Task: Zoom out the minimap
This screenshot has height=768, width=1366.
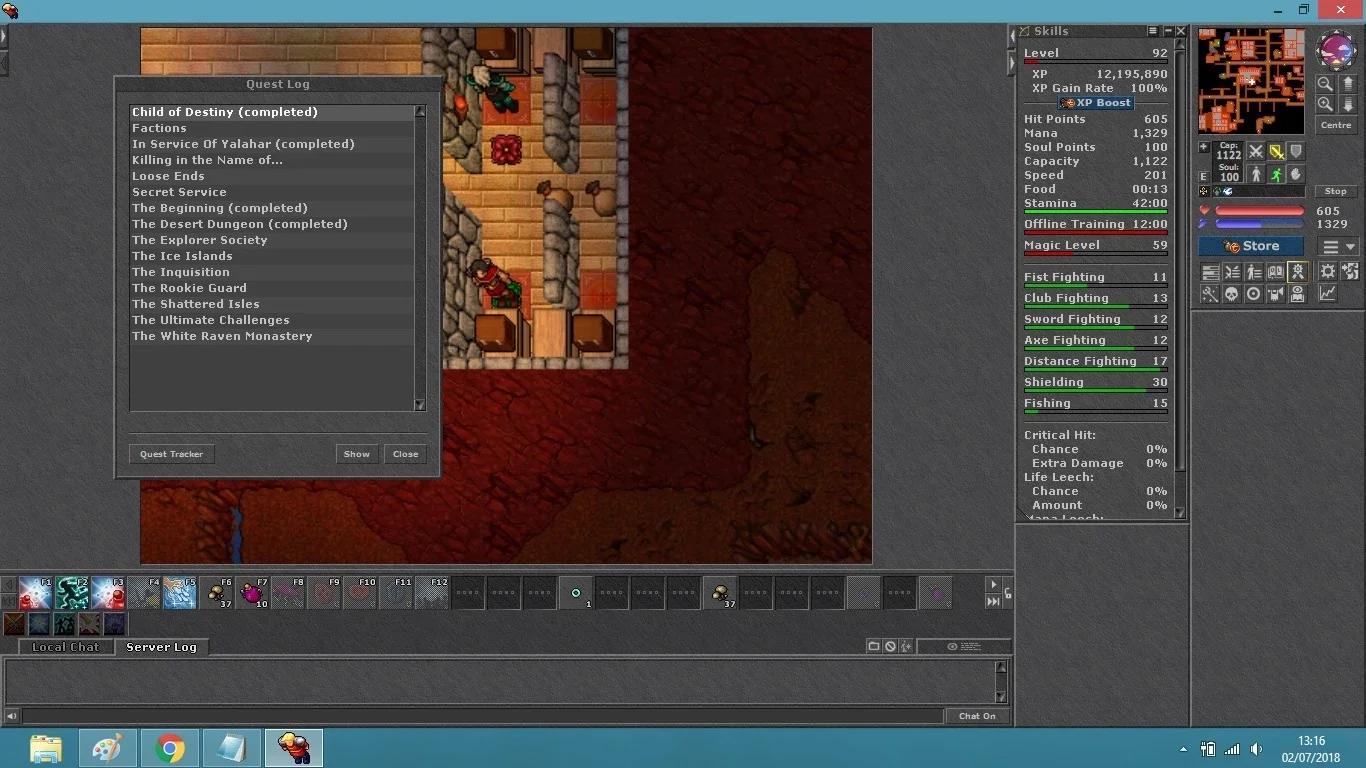Action: tap(1325, 84)
